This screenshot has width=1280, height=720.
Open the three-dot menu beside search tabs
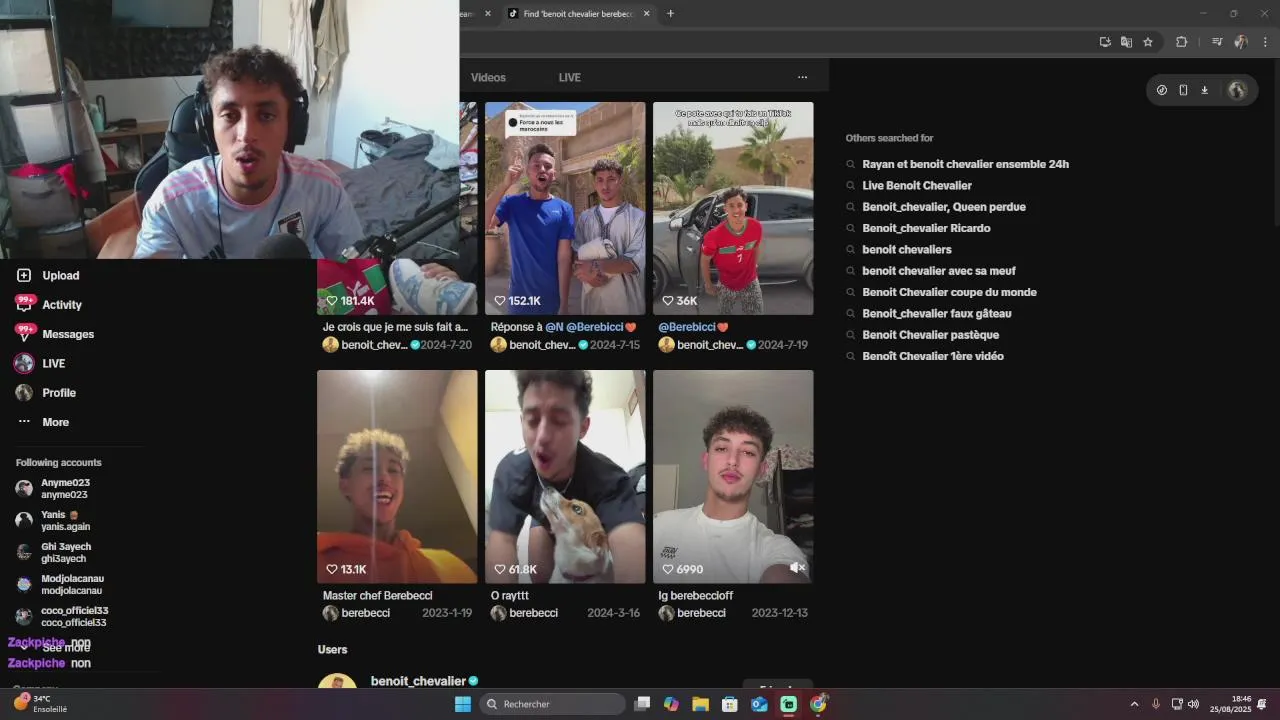pyautogui.click(x=802, y=77)
